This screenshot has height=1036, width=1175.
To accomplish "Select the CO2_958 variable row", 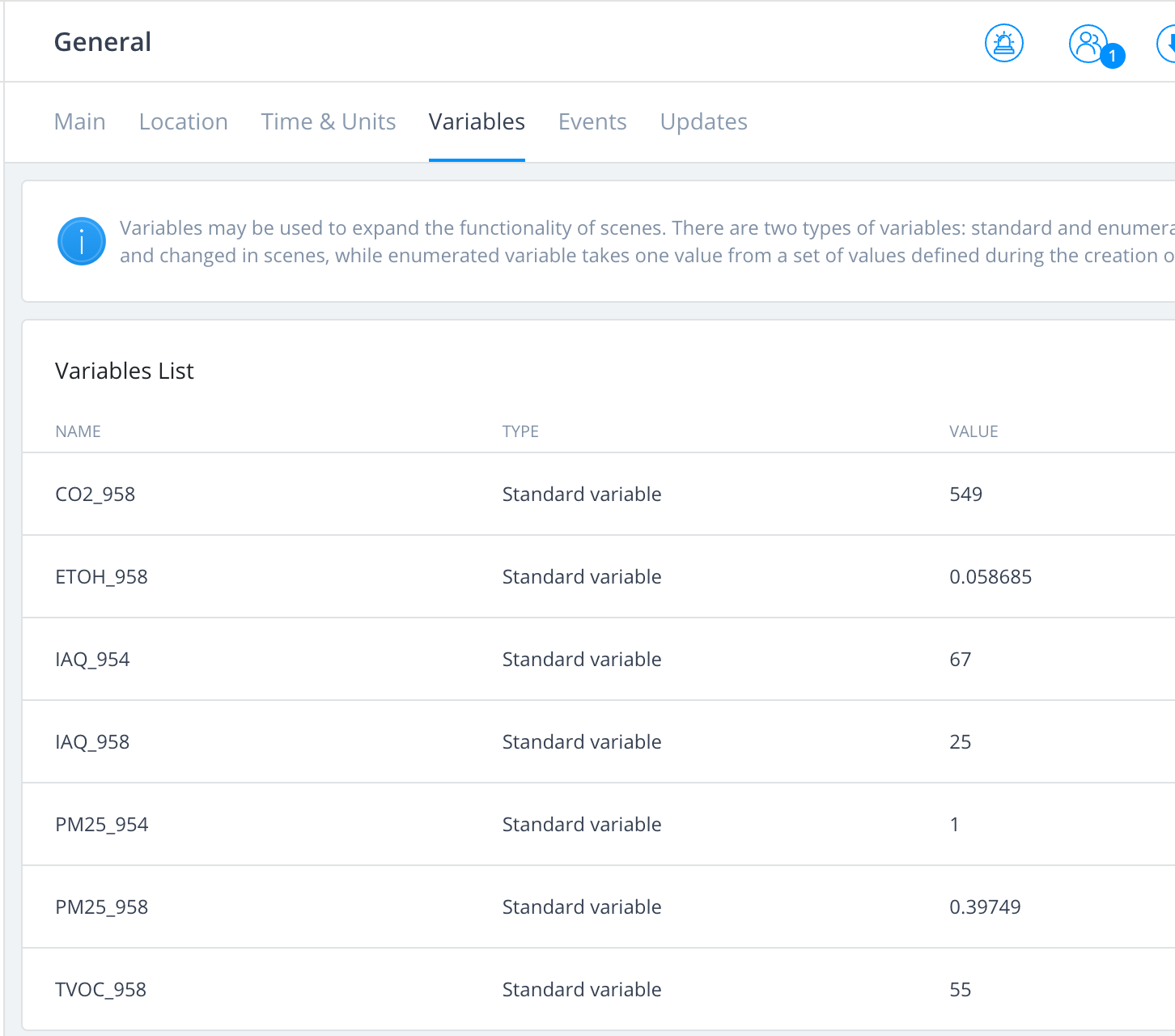I will (95, 495).
